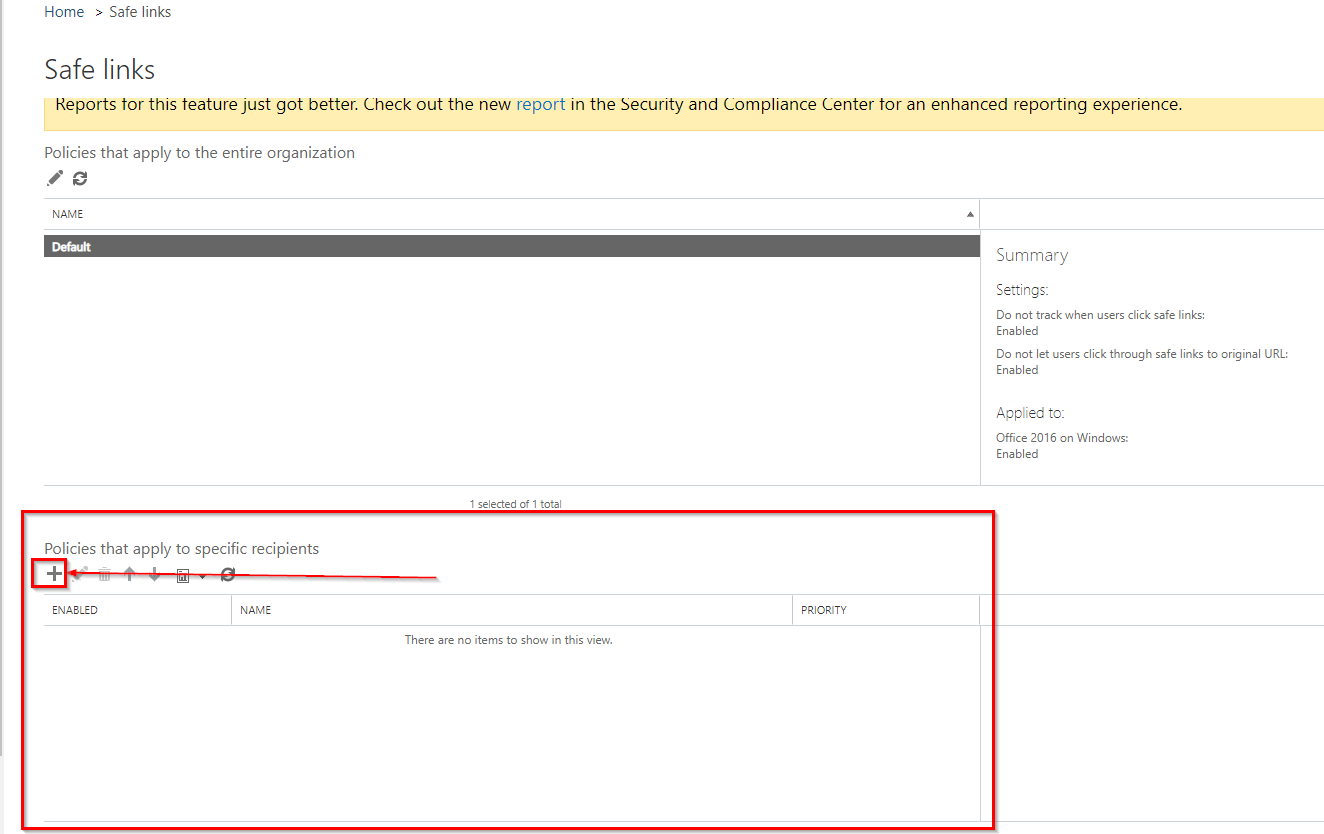Refresh the recipient policies list
1324x834 pixels.
(x=228, y=574)
